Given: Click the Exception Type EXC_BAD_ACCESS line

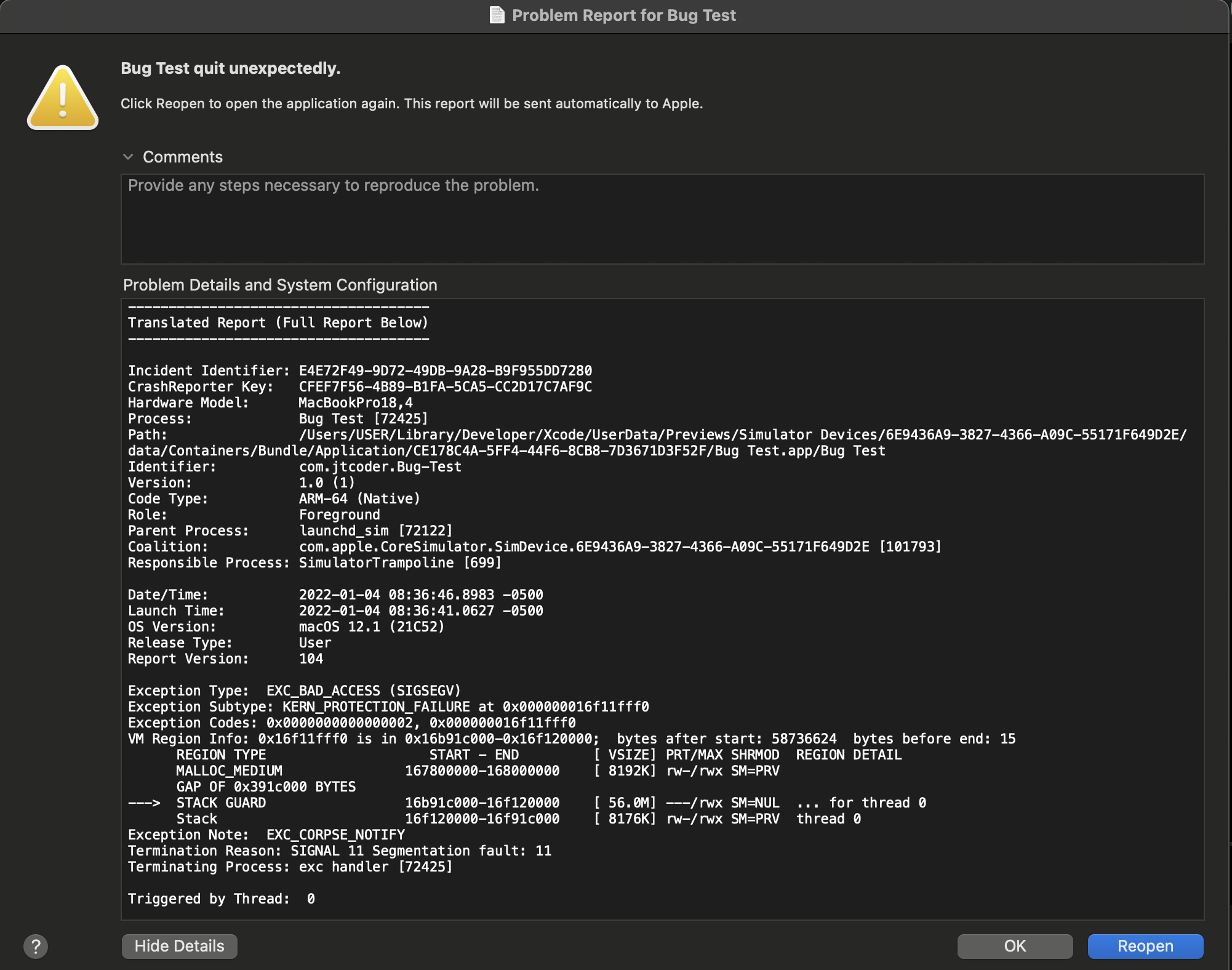Looking at the screenshot, I should pos(294,691).
